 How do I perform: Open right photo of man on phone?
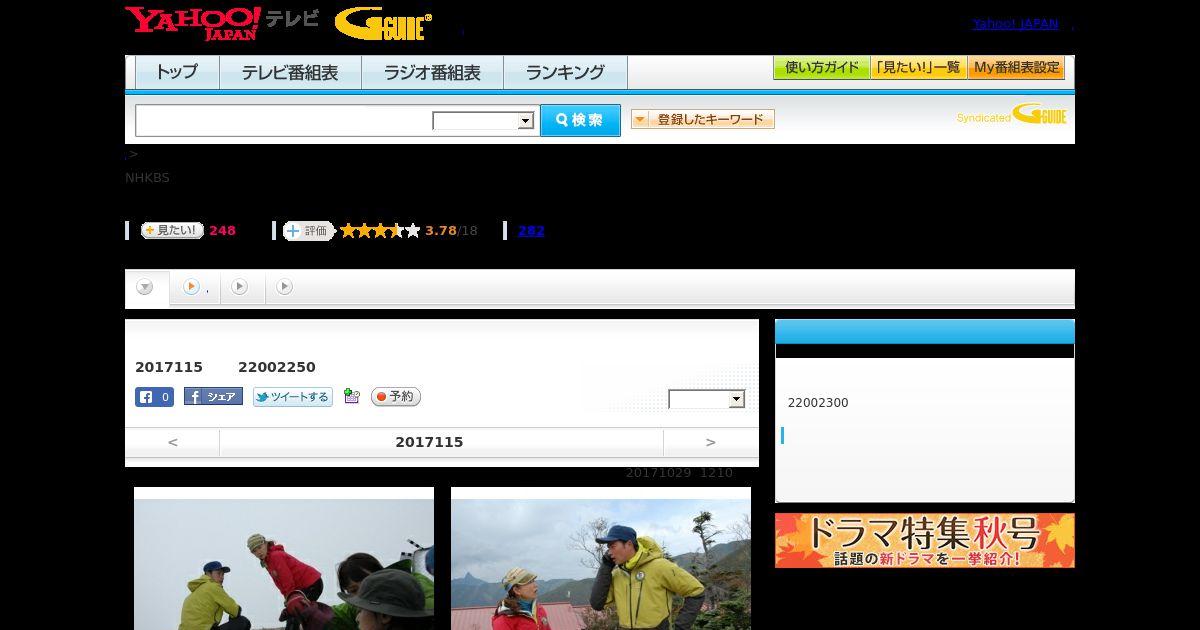601,562
